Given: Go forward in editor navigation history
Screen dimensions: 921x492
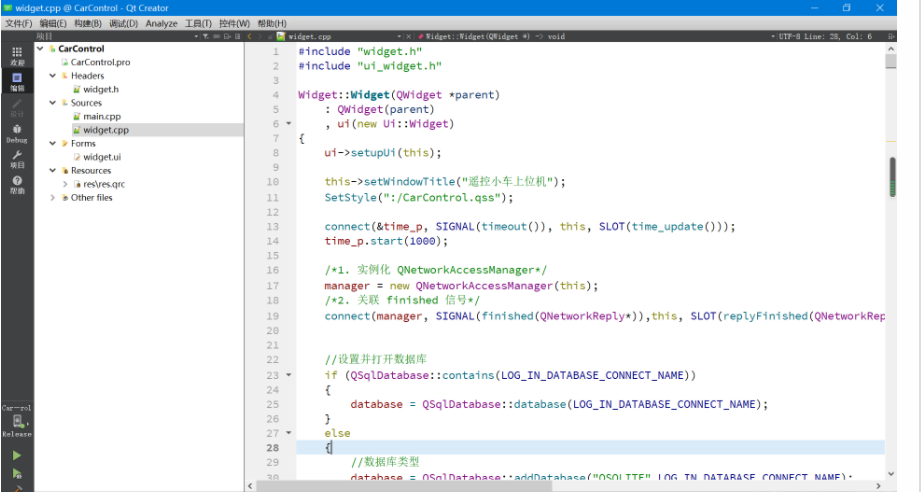Looking at the screenshot, I should click(260, 36).
